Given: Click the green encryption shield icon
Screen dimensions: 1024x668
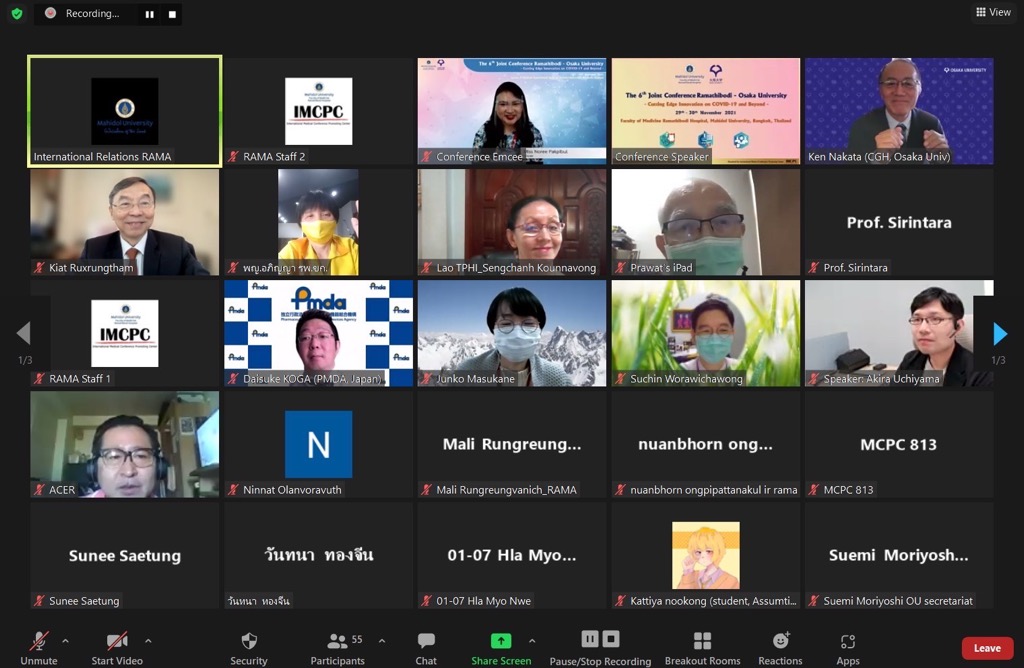Looking at the screenshot, I should click(x=16, y=14).
